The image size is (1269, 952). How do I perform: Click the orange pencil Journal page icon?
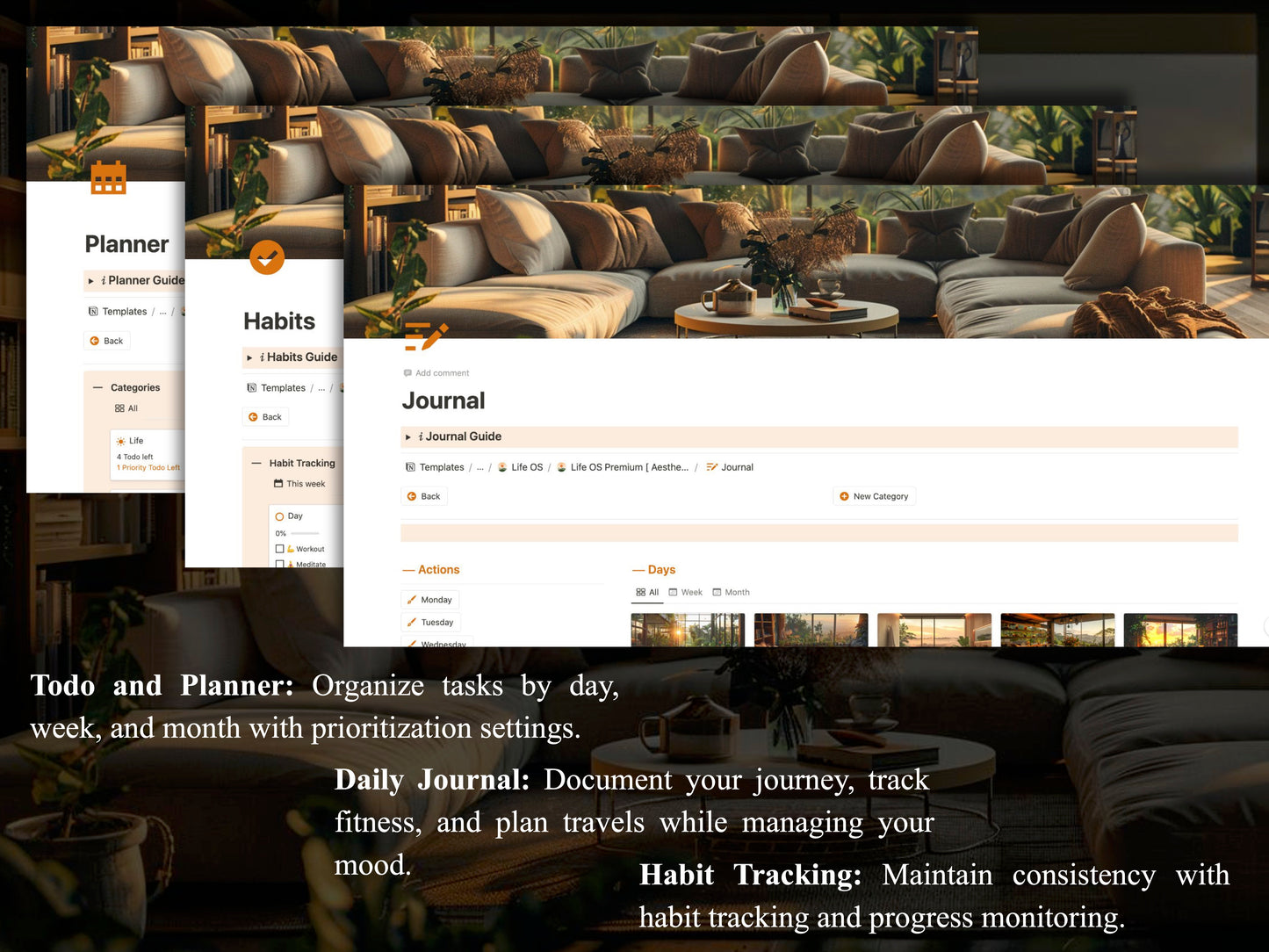pos(426,337)
